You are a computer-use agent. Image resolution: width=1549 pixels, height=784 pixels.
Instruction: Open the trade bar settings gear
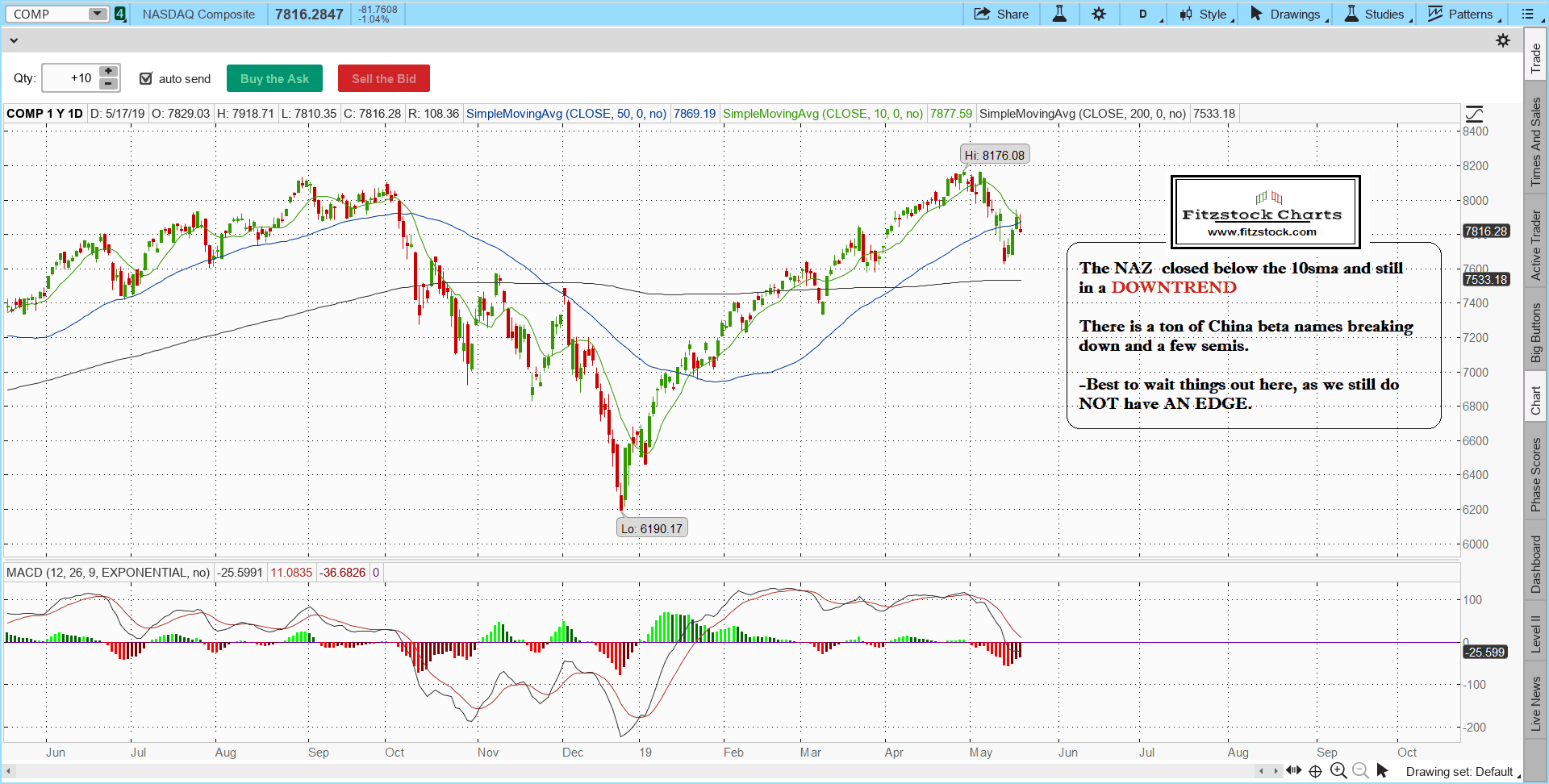tap(1503, 40)
